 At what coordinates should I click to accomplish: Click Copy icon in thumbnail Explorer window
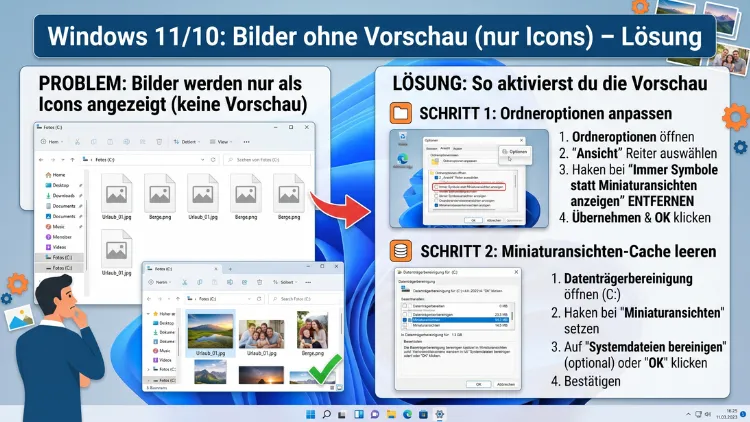pyautogui.click(x=199, y=282)
